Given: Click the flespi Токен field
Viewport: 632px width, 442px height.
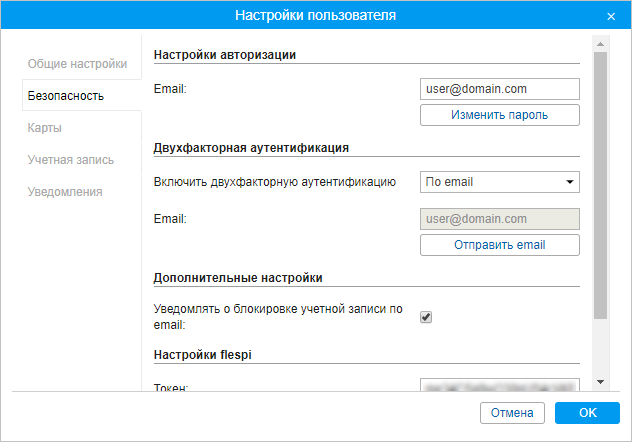Looking at the screenshot, I should click(499, 385).
